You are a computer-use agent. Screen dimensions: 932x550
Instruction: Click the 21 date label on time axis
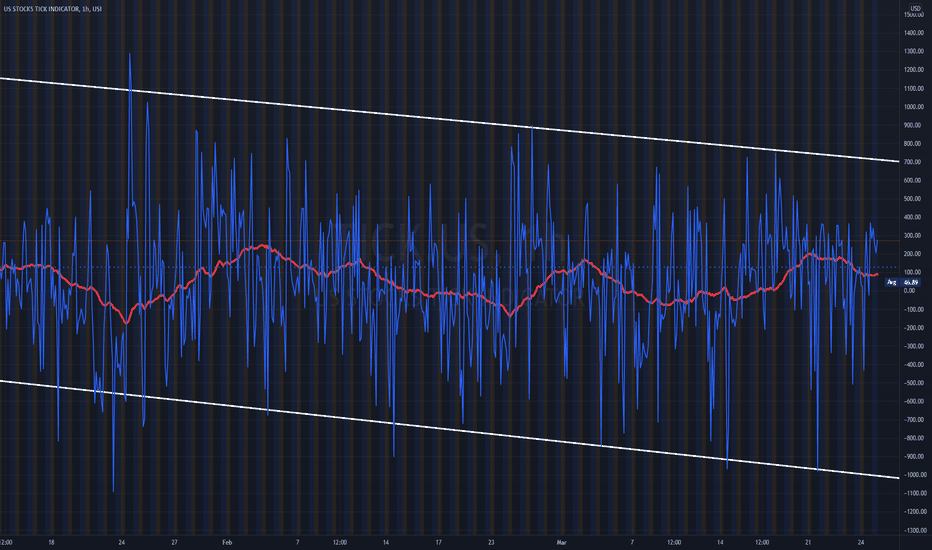(x=808, y=542)
